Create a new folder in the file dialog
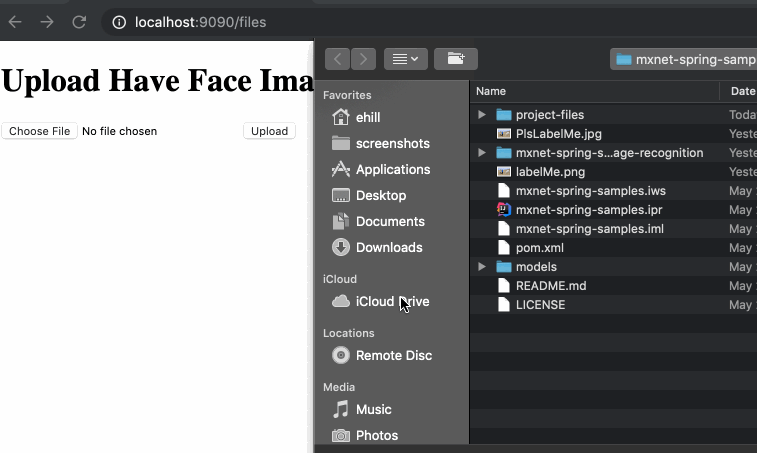 point(456,59)
